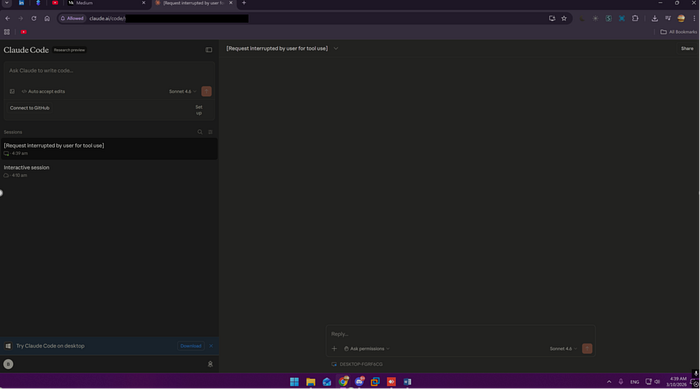Click Connect to GitHub button
The image size is (700, 389).
click(29, 108)
